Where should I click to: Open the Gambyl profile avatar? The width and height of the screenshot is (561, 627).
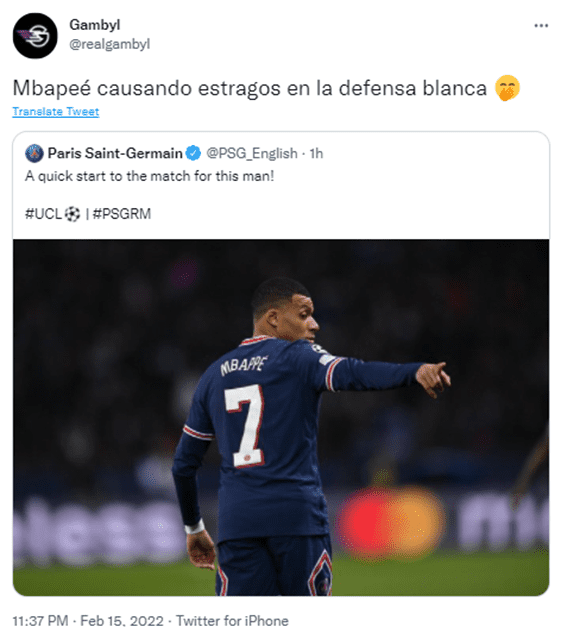coord(35,36)
